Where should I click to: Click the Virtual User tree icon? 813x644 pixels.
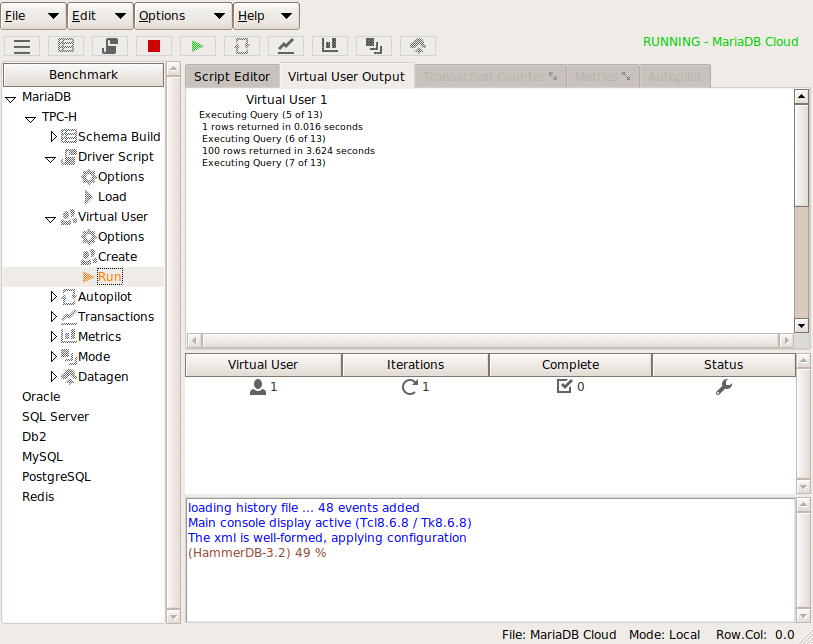pos(68,217)
